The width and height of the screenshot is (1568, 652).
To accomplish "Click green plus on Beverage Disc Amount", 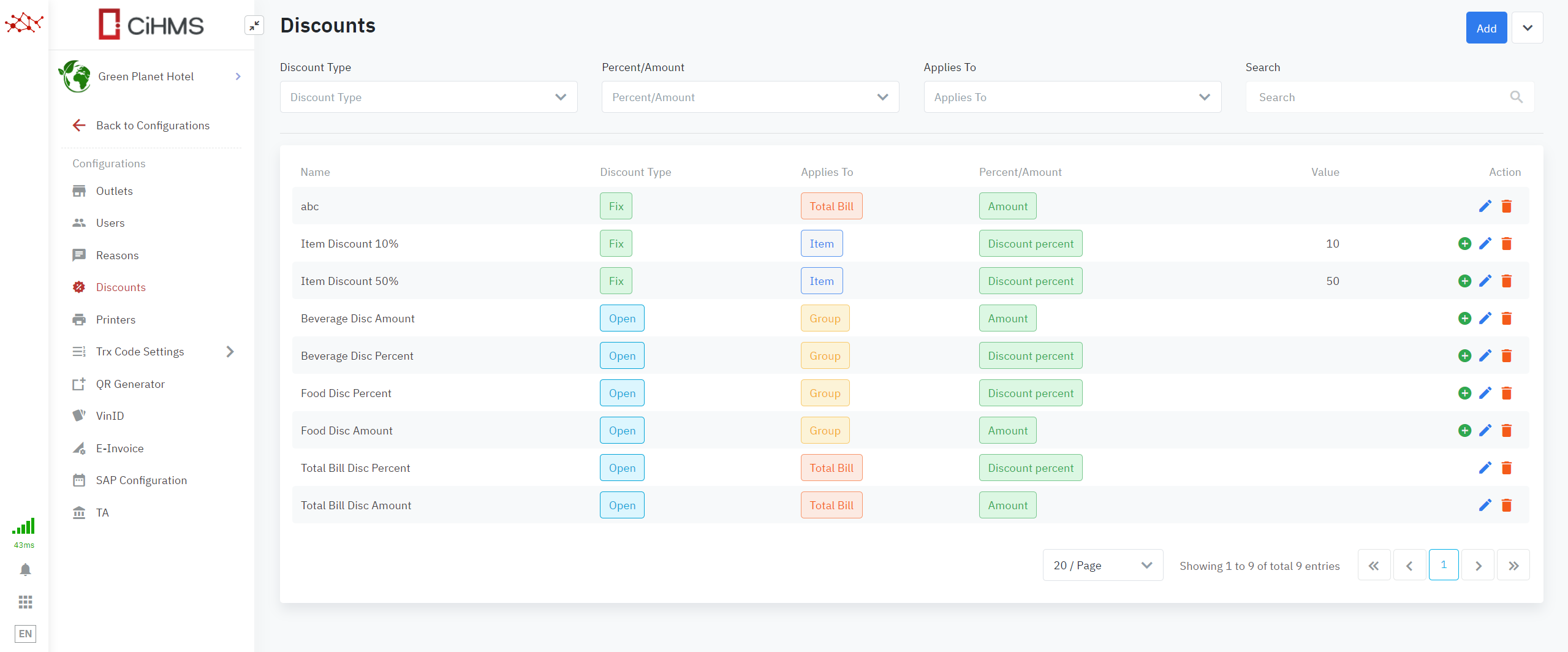I will pos(1464,319).
